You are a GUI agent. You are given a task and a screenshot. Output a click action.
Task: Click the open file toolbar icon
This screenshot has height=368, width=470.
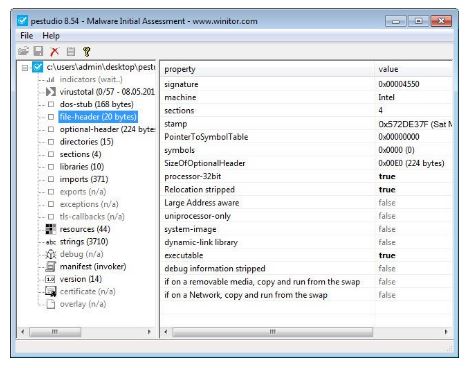(x=23, y=51)
